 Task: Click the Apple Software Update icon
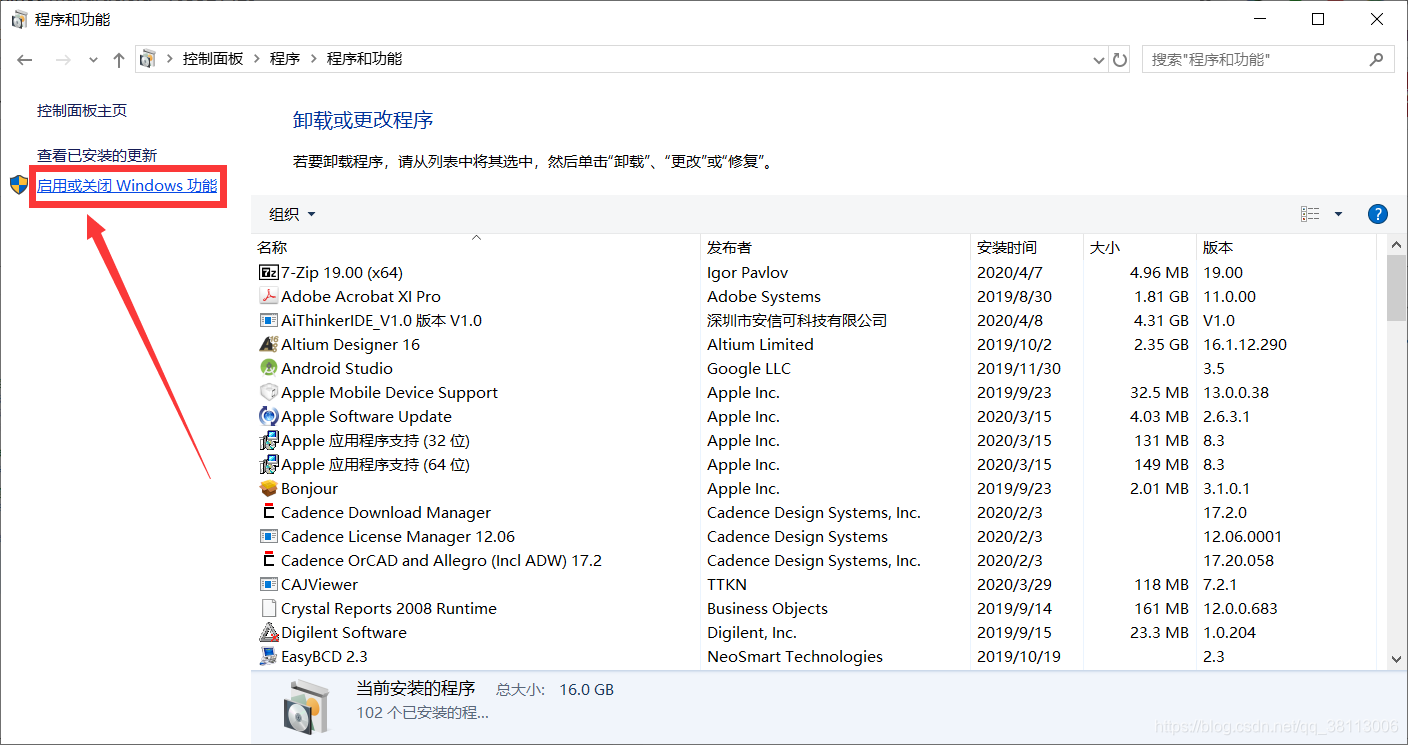point(268,416)
